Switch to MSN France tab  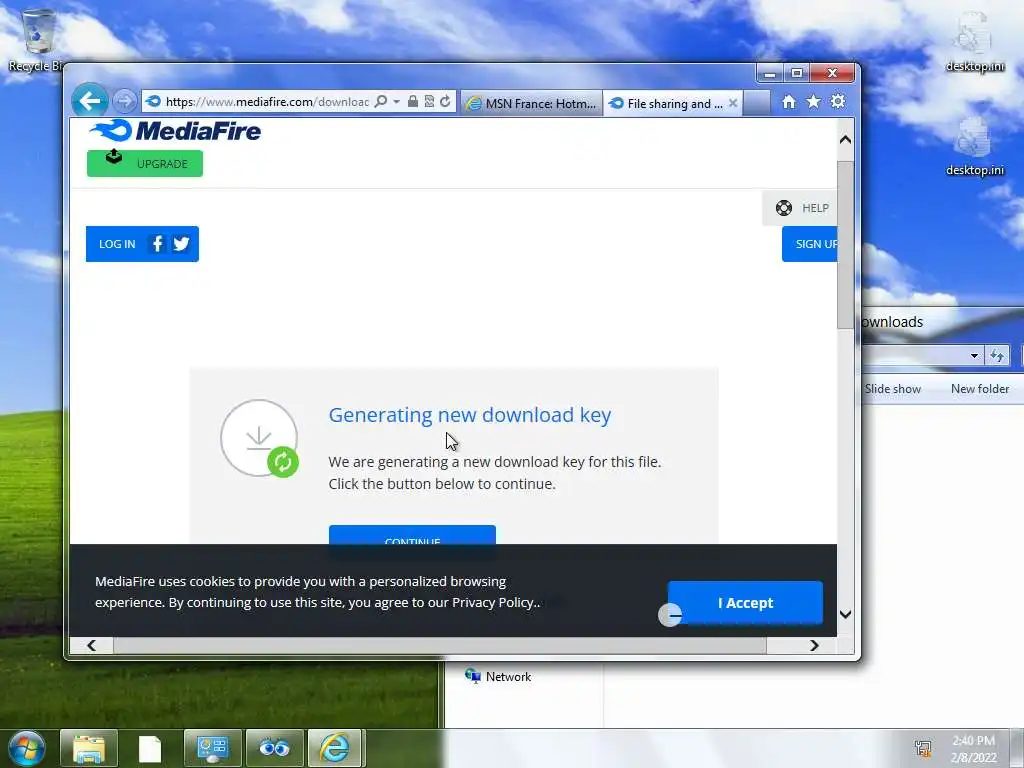[x=532, y=103]
